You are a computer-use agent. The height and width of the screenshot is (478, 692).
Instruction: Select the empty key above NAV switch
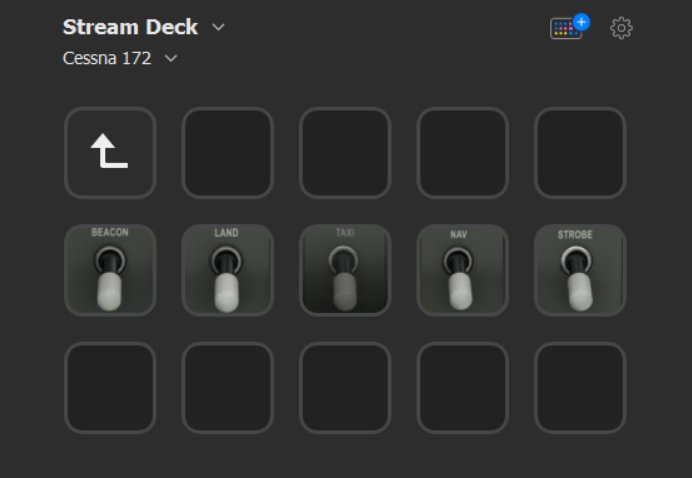463,153
